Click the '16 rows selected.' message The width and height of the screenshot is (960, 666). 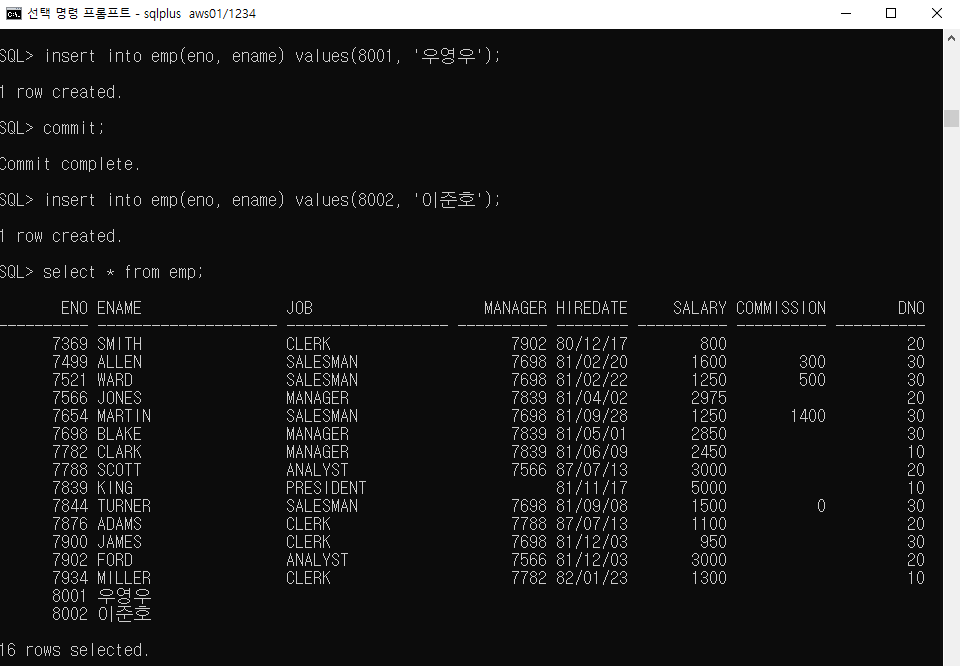pyautogui.click(x=74, y=650)
